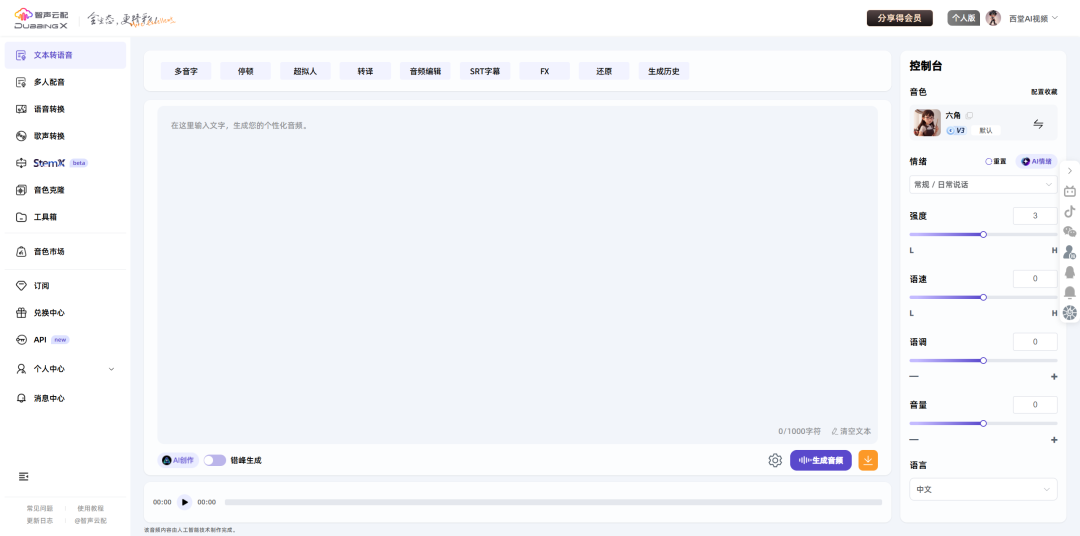Open the Bilibili icon in floating bar
This screenshot has height=536, width=1080.
1069,191
